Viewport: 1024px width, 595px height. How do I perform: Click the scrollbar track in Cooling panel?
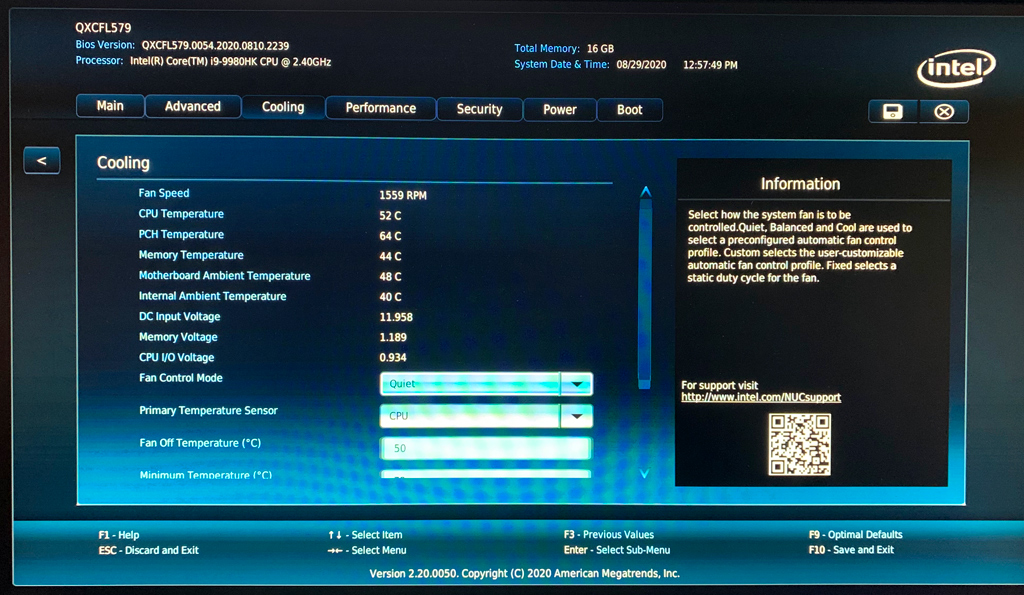click(x=645, y=330)
